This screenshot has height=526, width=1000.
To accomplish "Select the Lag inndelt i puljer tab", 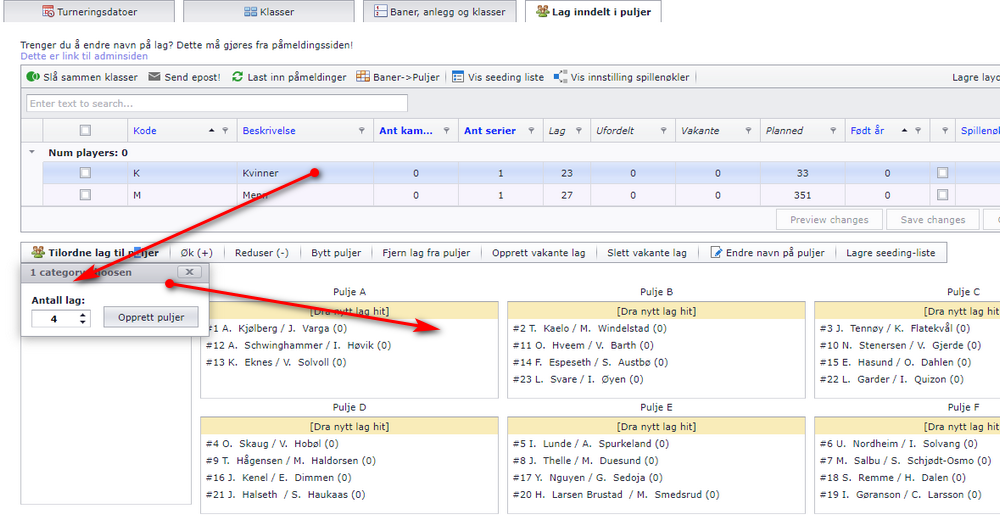I will point(593,11).
